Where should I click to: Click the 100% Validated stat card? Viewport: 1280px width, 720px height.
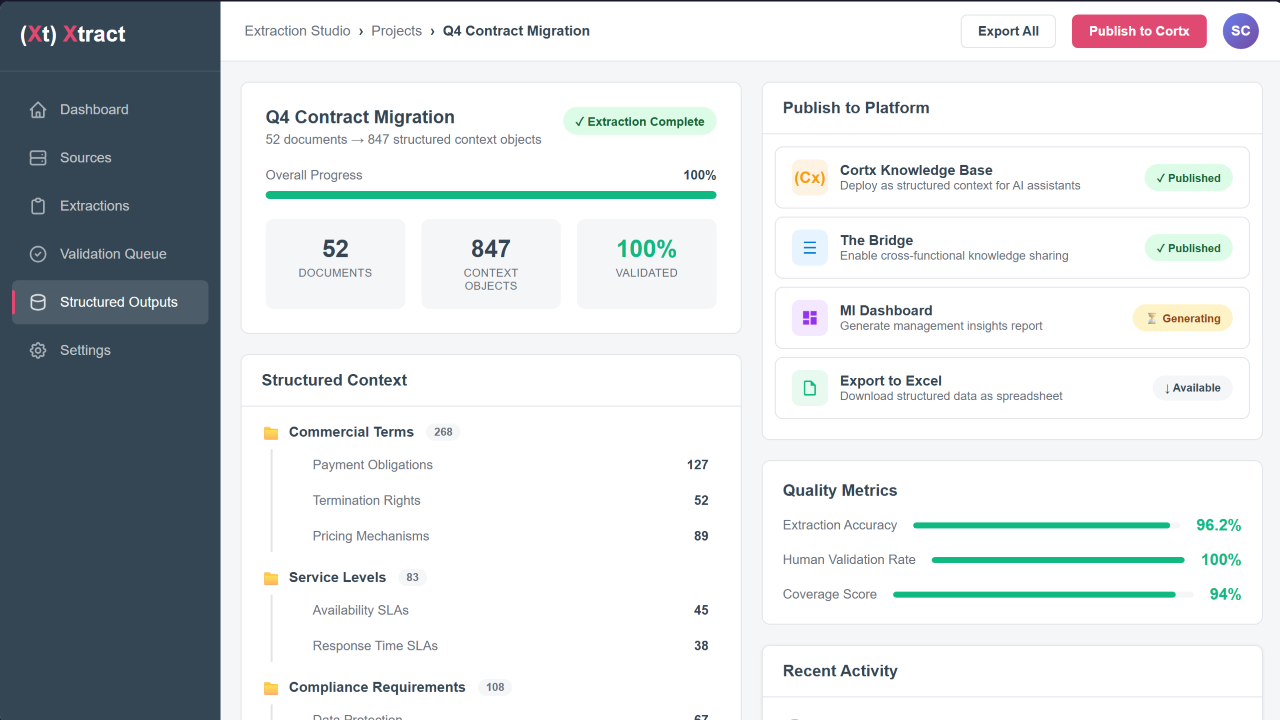pos(647,264)
